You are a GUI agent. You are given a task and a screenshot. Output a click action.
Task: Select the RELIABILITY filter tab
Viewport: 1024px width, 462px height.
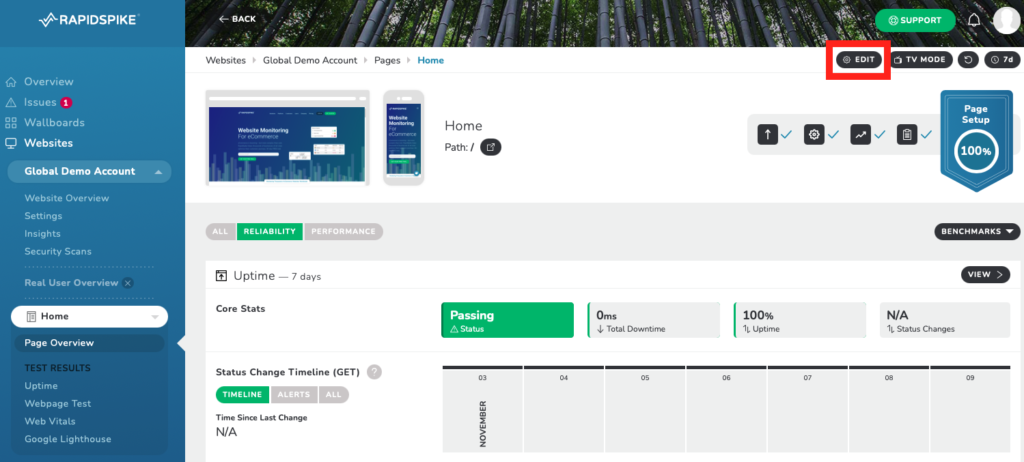click(x=270, y=231)
